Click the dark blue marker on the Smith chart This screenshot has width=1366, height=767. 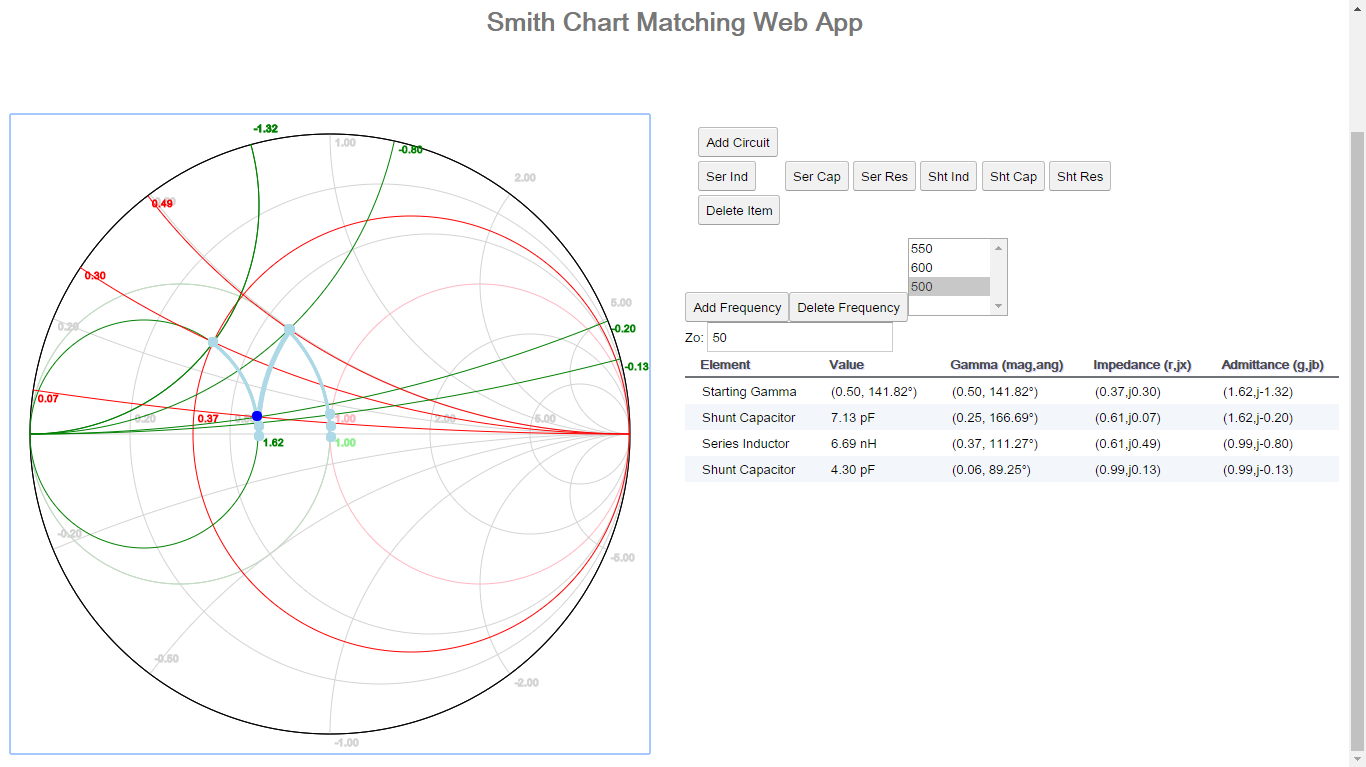pos(257,416)
